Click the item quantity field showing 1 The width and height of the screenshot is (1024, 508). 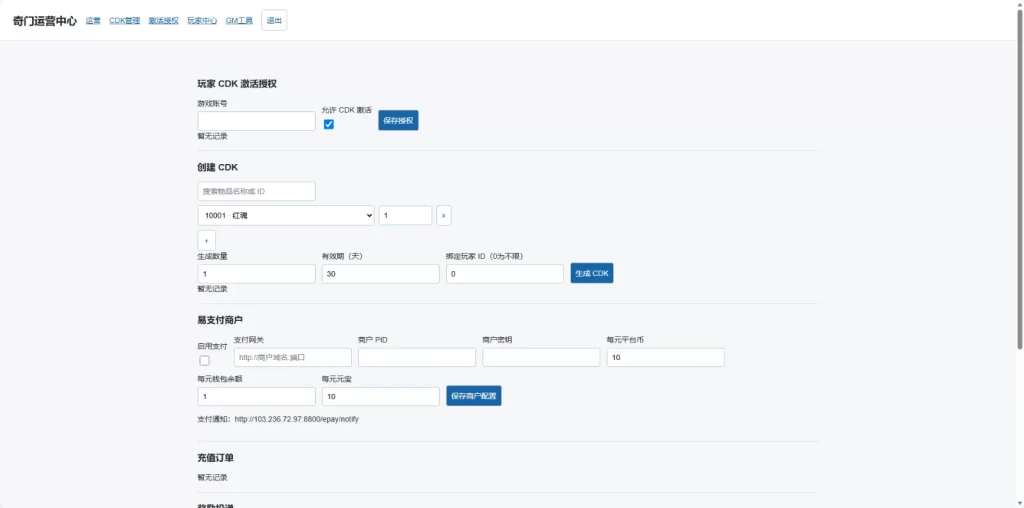(406, 215)
